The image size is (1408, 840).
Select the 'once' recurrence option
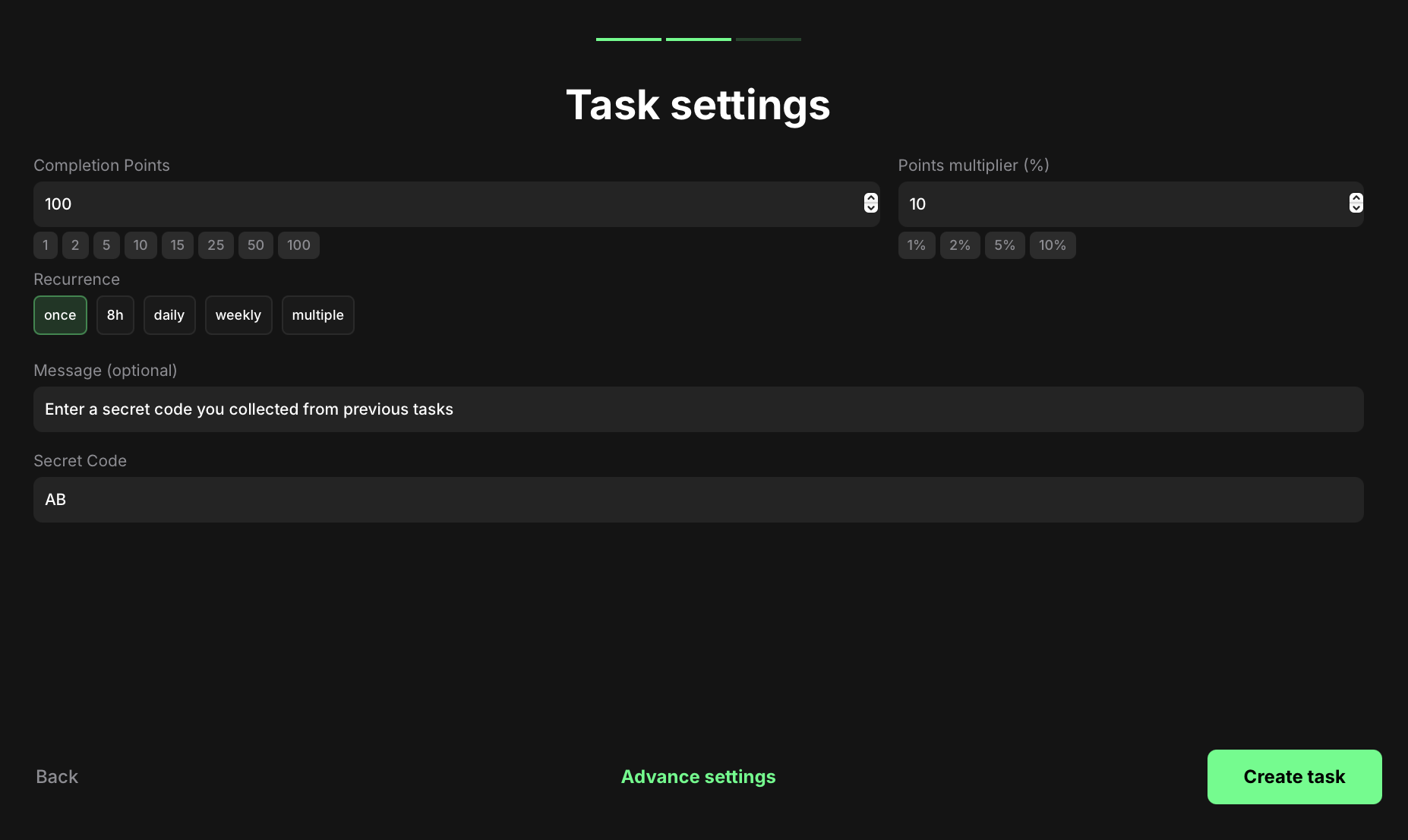coord(60,315)
